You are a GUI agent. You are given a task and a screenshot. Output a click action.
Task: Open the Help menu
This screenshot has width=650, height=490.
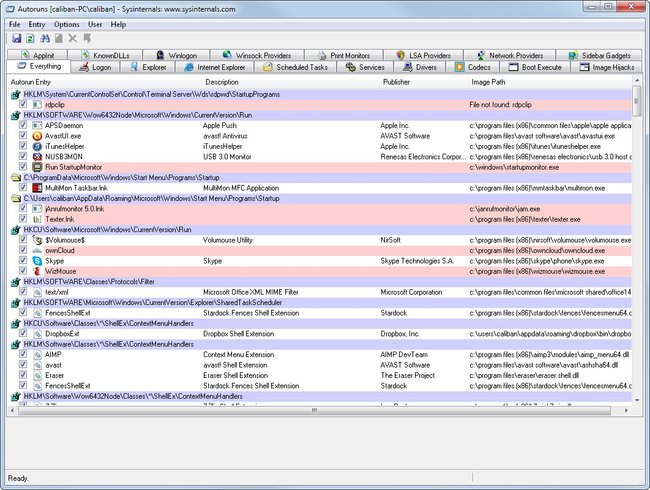(118, 24)
